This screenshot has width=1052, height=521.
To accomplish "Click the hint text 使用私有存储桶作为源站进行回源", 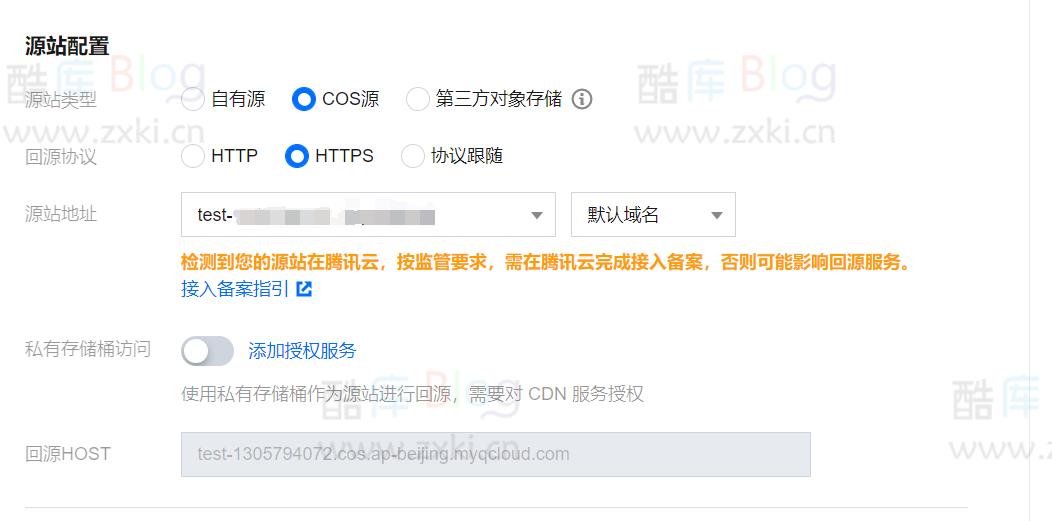I will [x=412, y=394].
